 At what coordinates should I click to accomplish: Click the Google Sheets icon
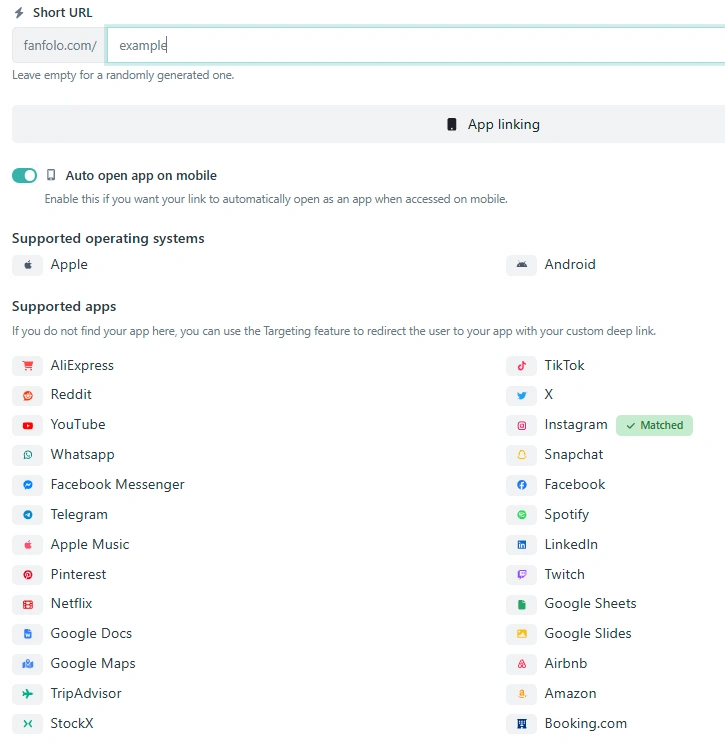[522, 604]
